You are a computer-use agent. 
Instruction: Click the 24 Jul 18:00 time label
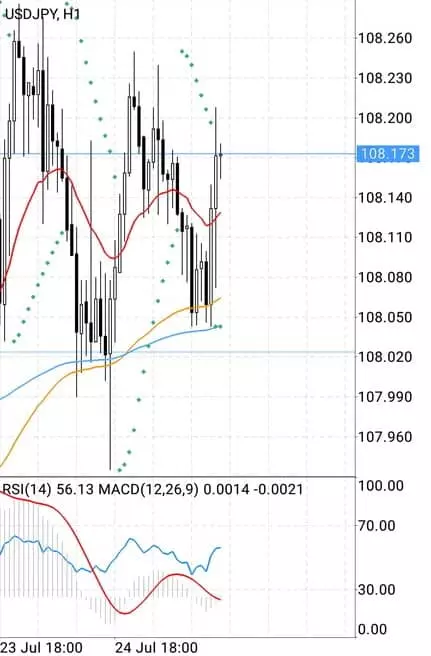point(156,647)
